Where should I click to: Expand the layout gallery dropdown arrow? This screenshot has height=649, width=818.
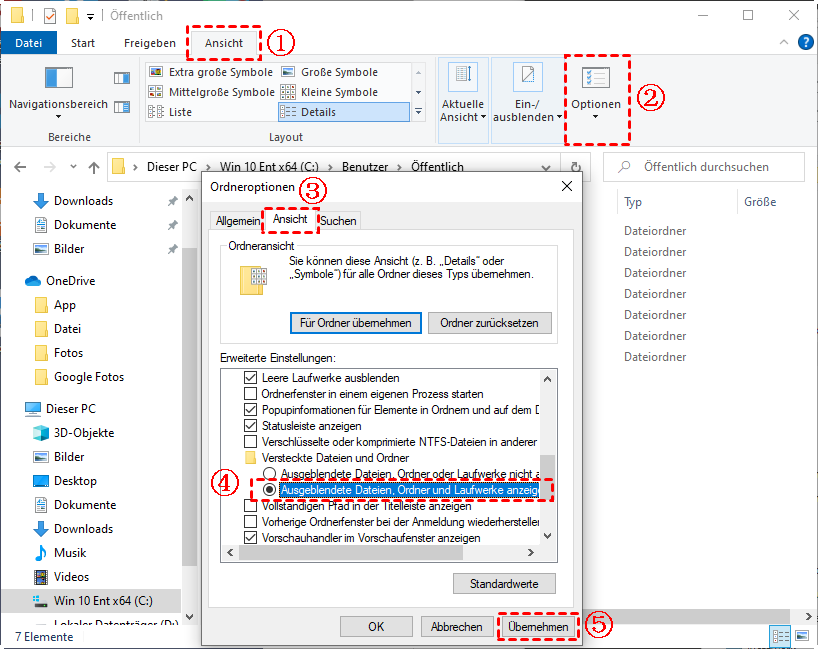point(416,112)
